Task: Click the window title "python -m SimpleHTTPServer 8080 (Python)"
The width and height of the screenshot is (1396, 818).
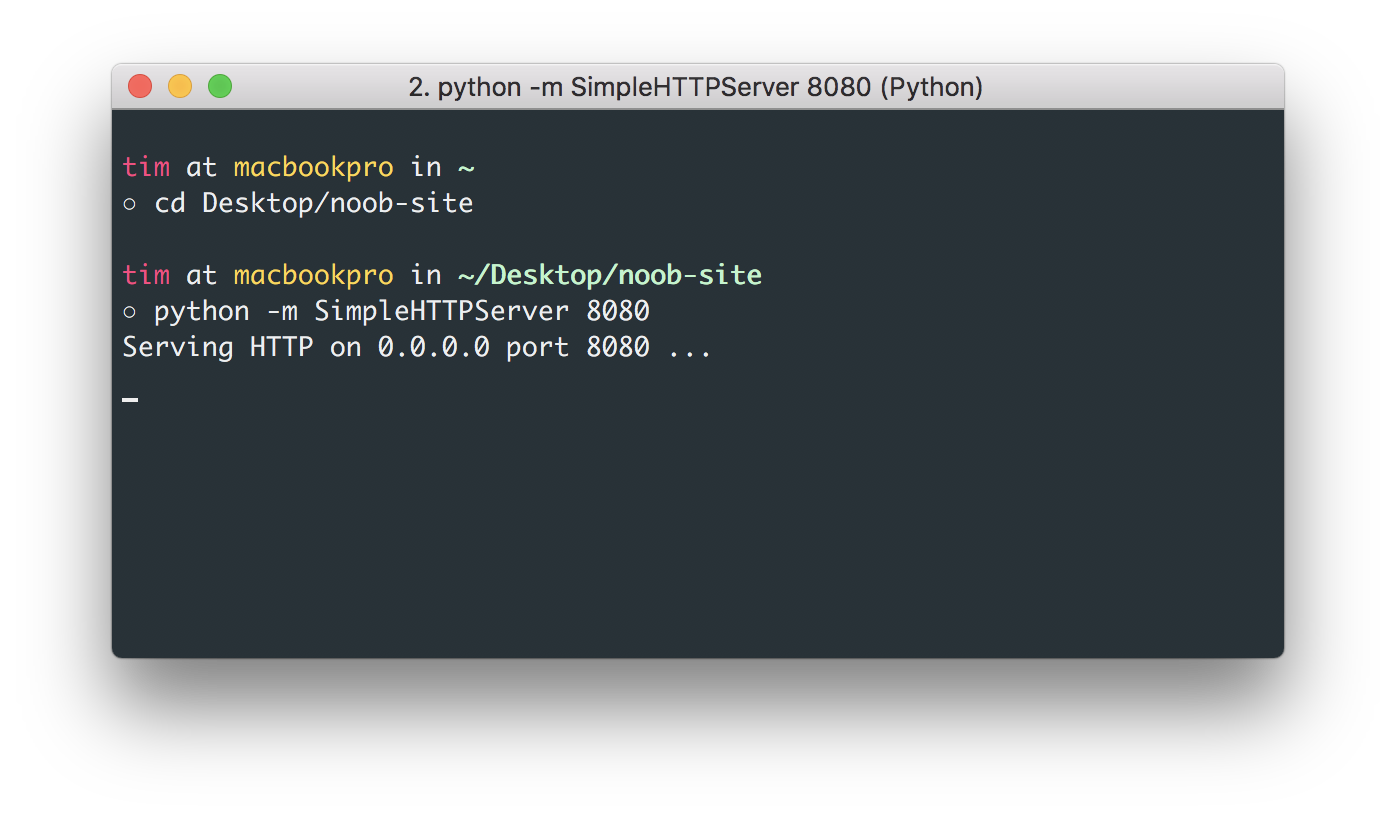Action: (x=695, y=87)
